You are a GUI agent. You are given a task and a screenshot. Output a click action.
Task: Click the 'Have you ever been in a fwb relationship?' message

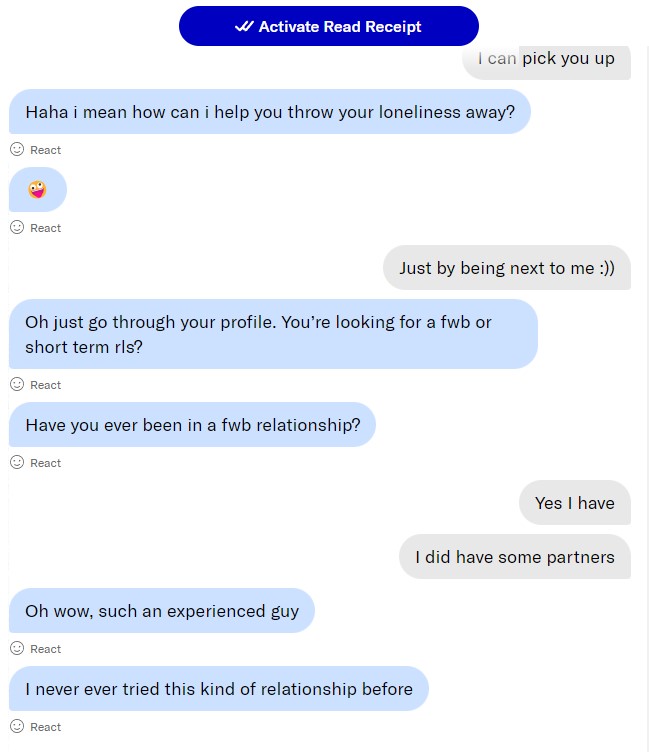click(x=192, y=424)
